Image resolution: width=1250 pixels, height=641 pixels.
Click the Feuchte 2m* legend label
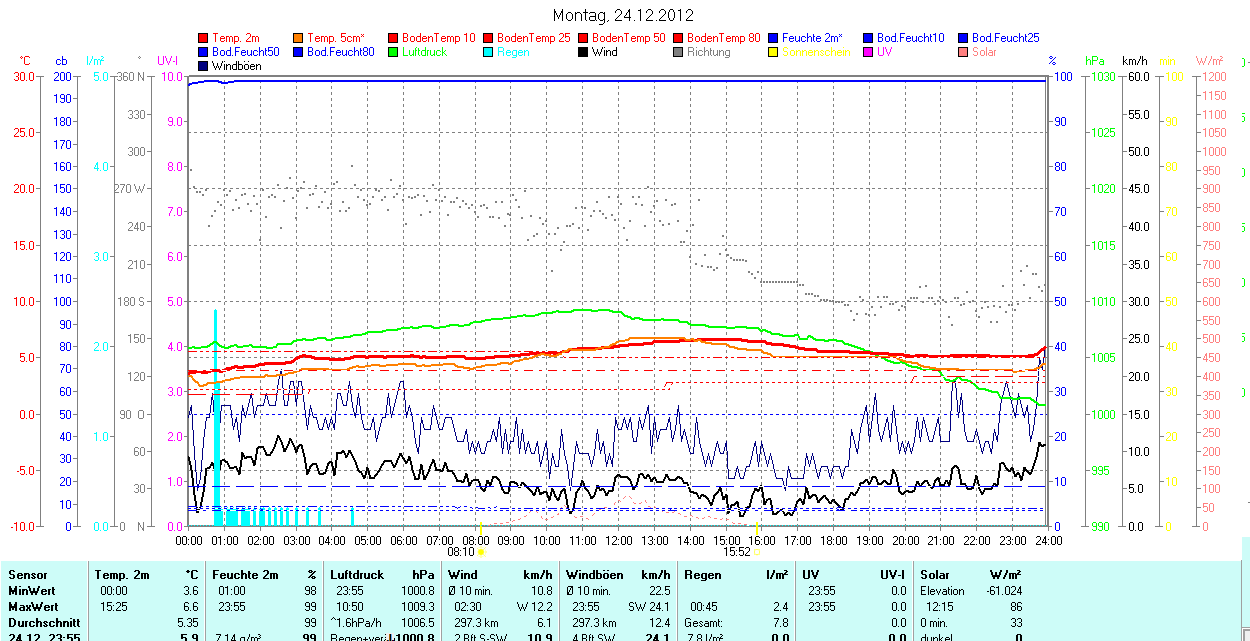coord(812,37)
